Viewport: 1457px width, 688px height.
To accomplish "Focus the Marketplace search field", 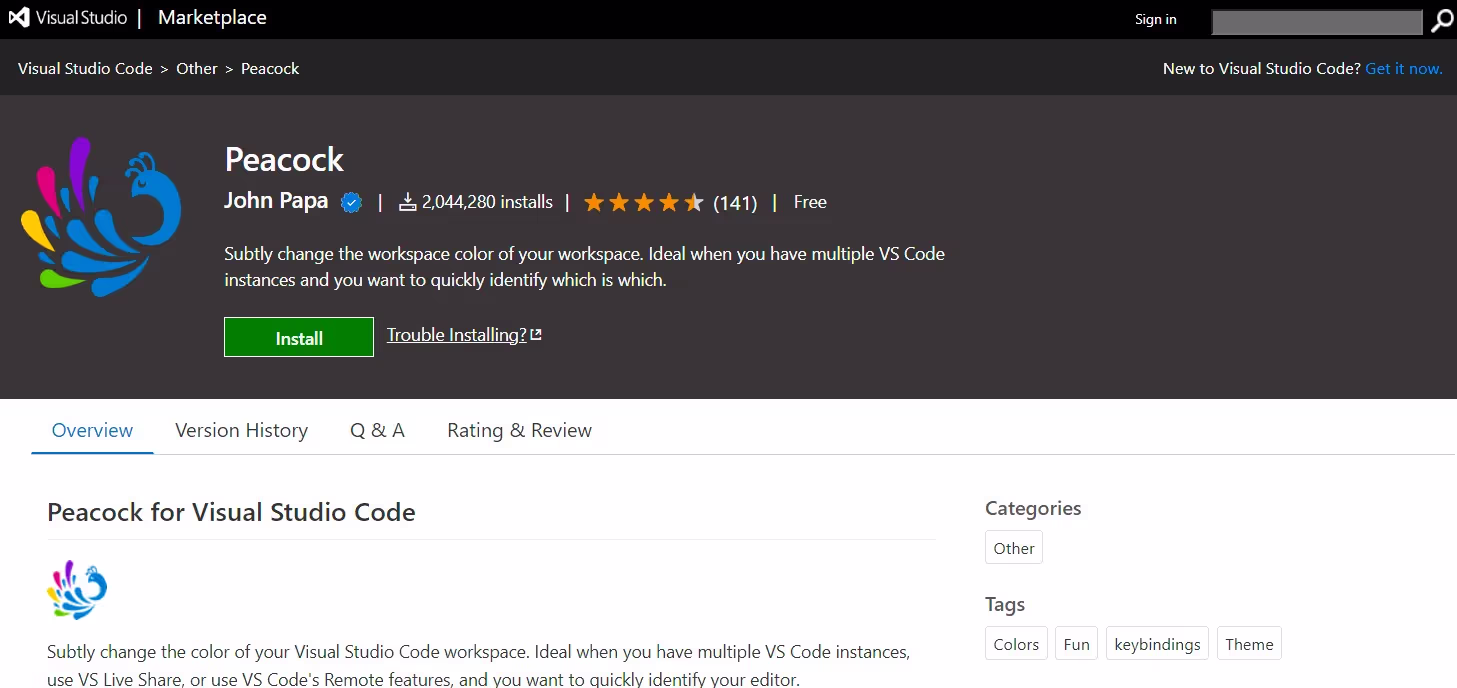I will click(x=1317, y=22).
